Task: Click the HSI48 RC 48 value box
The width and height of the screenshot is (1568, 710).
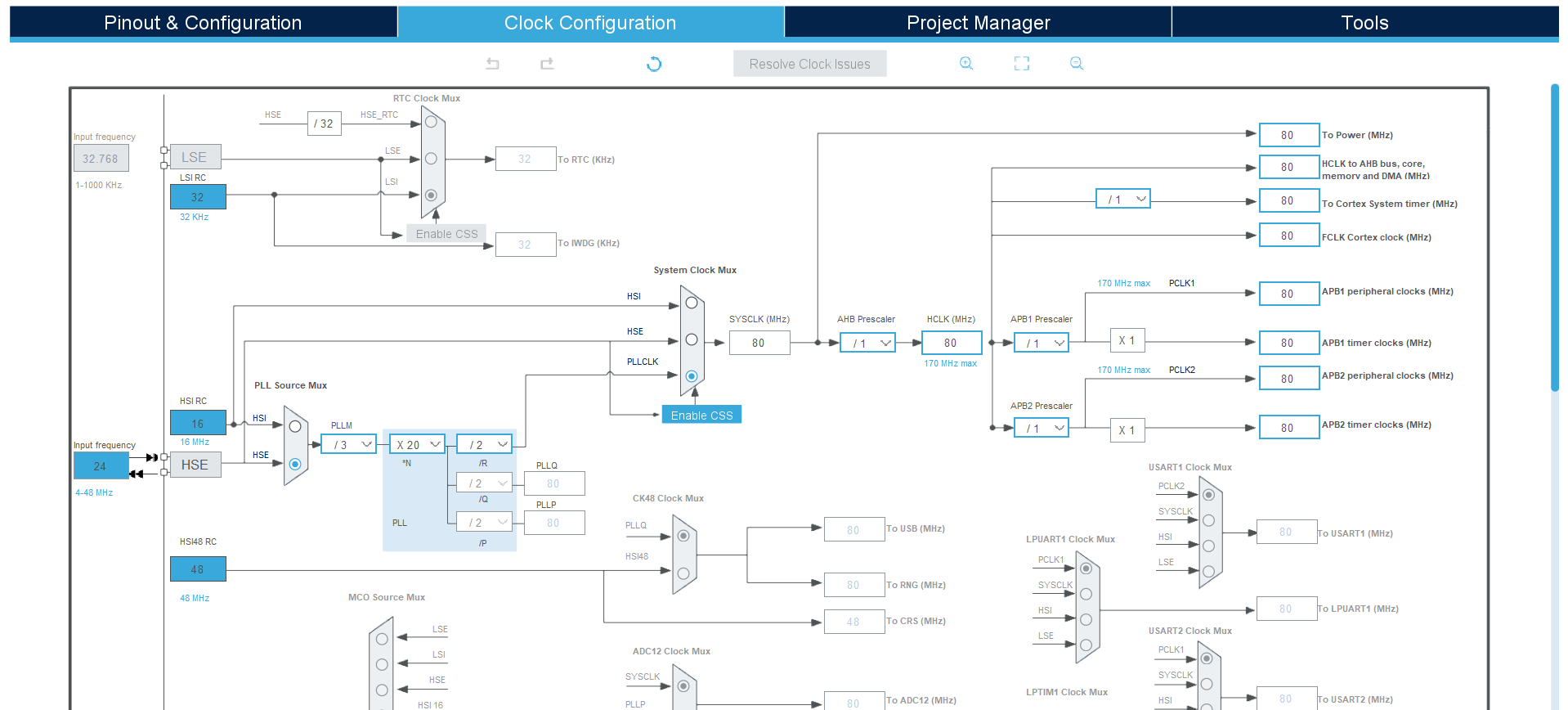Action: [198, 569]
